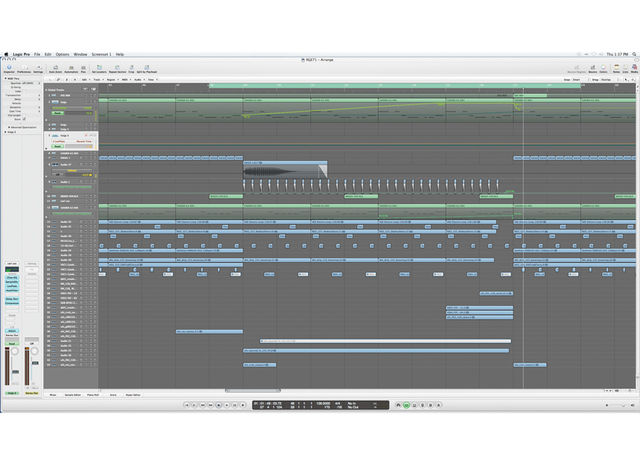Select the audio region with the fade-out waveform
Image resolution: width=640 pixels, height=475 pixels.
click(285, 169)
